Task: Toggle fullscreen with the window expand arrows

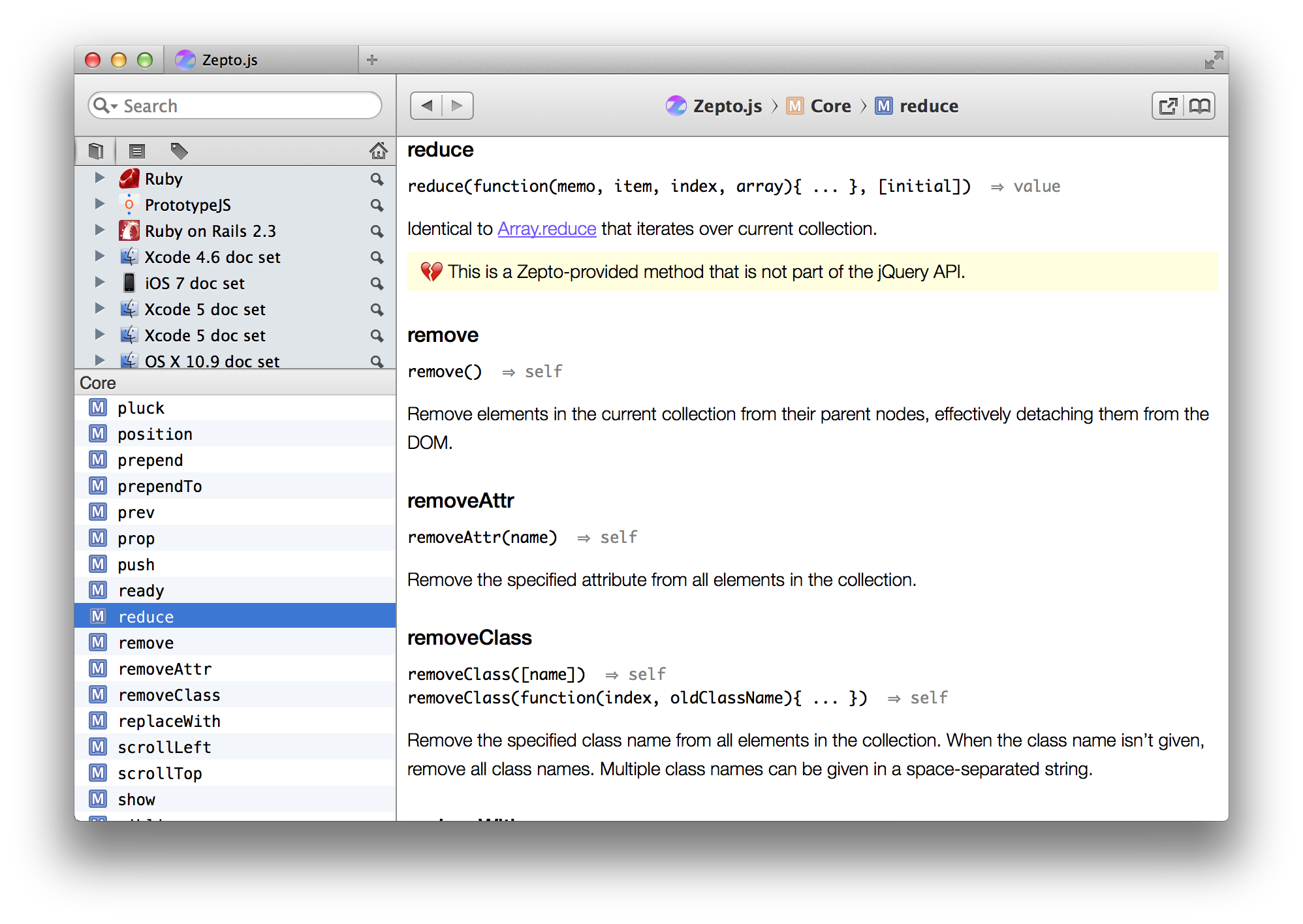Action: tap(1213, 60)
